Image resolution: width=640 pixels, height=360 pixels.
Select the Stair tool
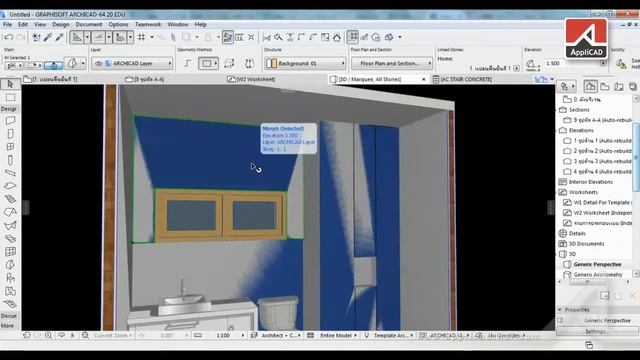[x=10, y=199]
